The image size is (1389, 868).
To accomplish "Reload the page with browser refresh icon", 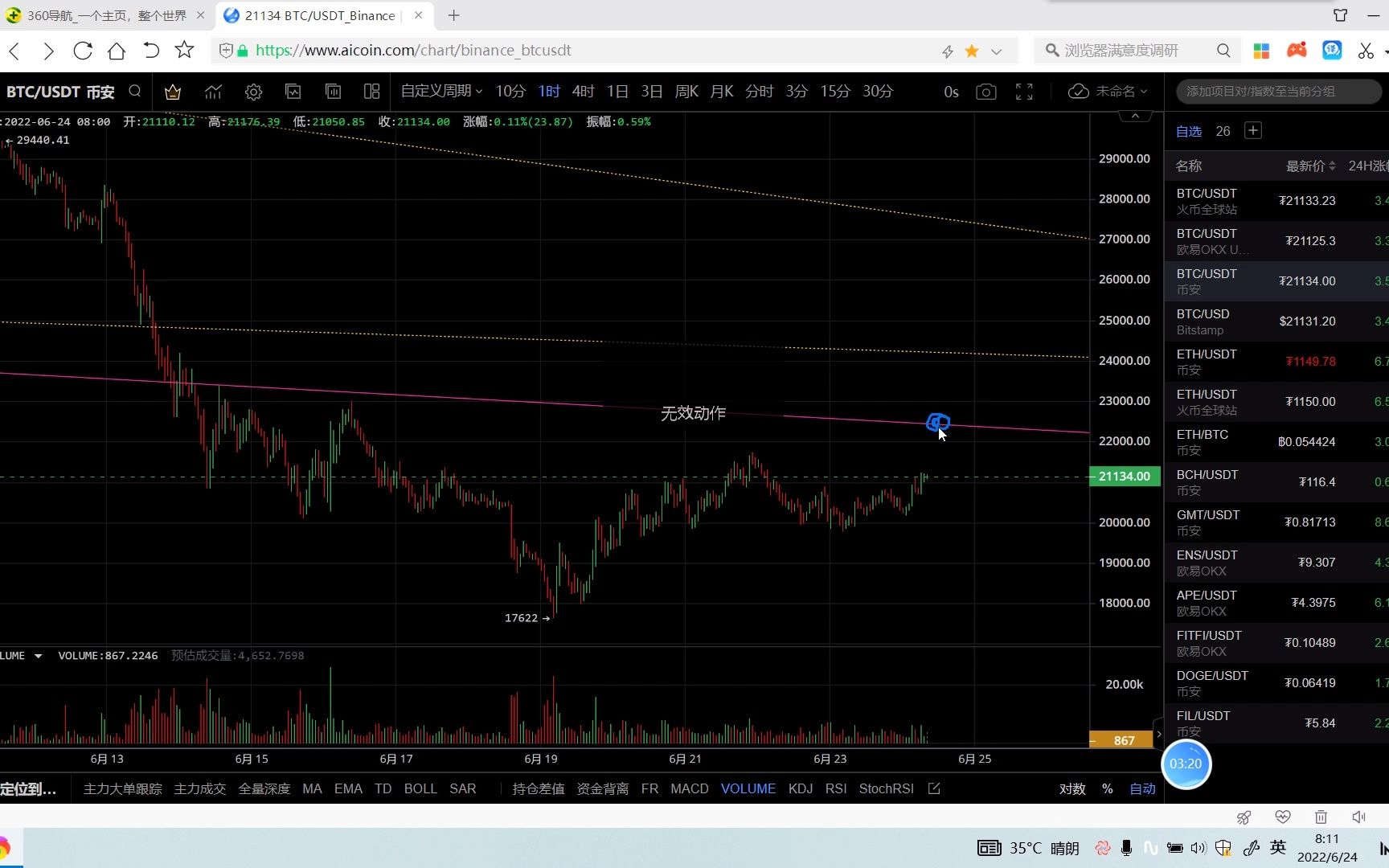I will tap(83, 51).
